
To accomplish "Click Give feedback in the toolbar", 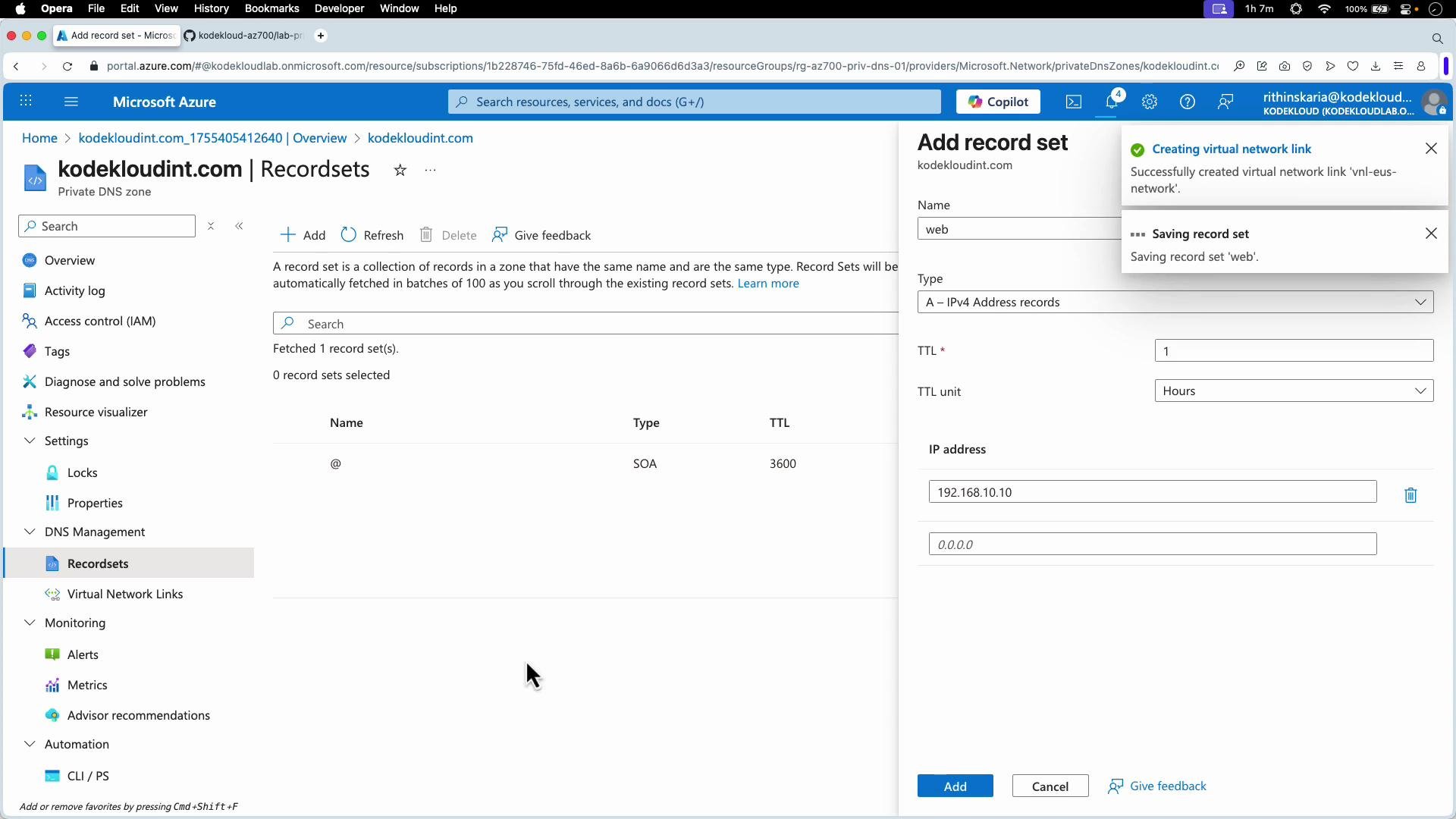I will click(541, 235).
